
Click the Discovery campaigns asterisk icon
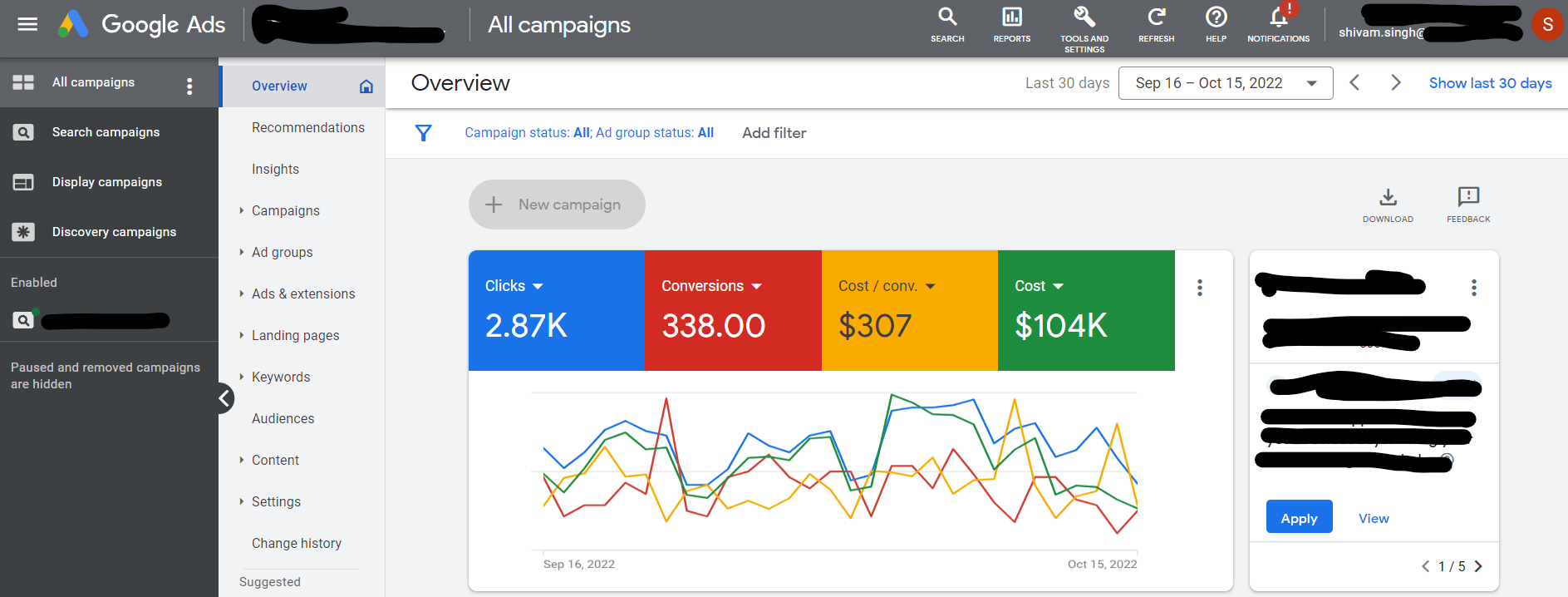pos(23,232)
